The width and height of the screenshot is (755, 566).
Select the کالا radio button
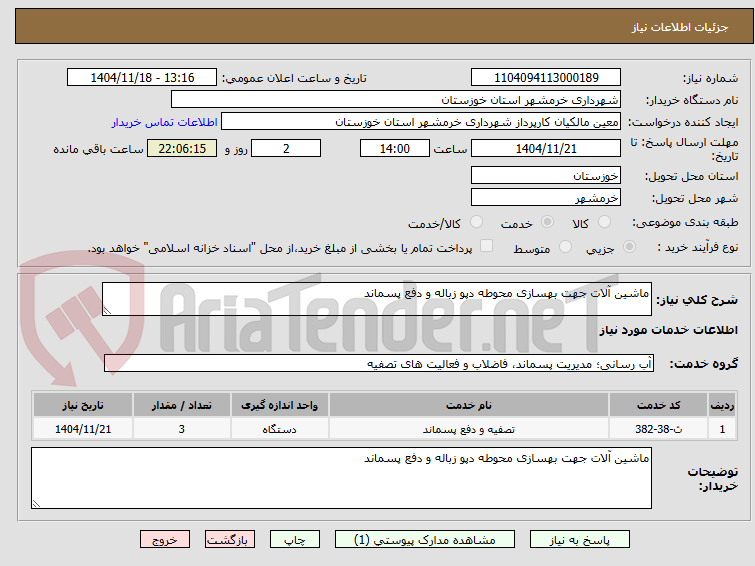tap(604, 222)
